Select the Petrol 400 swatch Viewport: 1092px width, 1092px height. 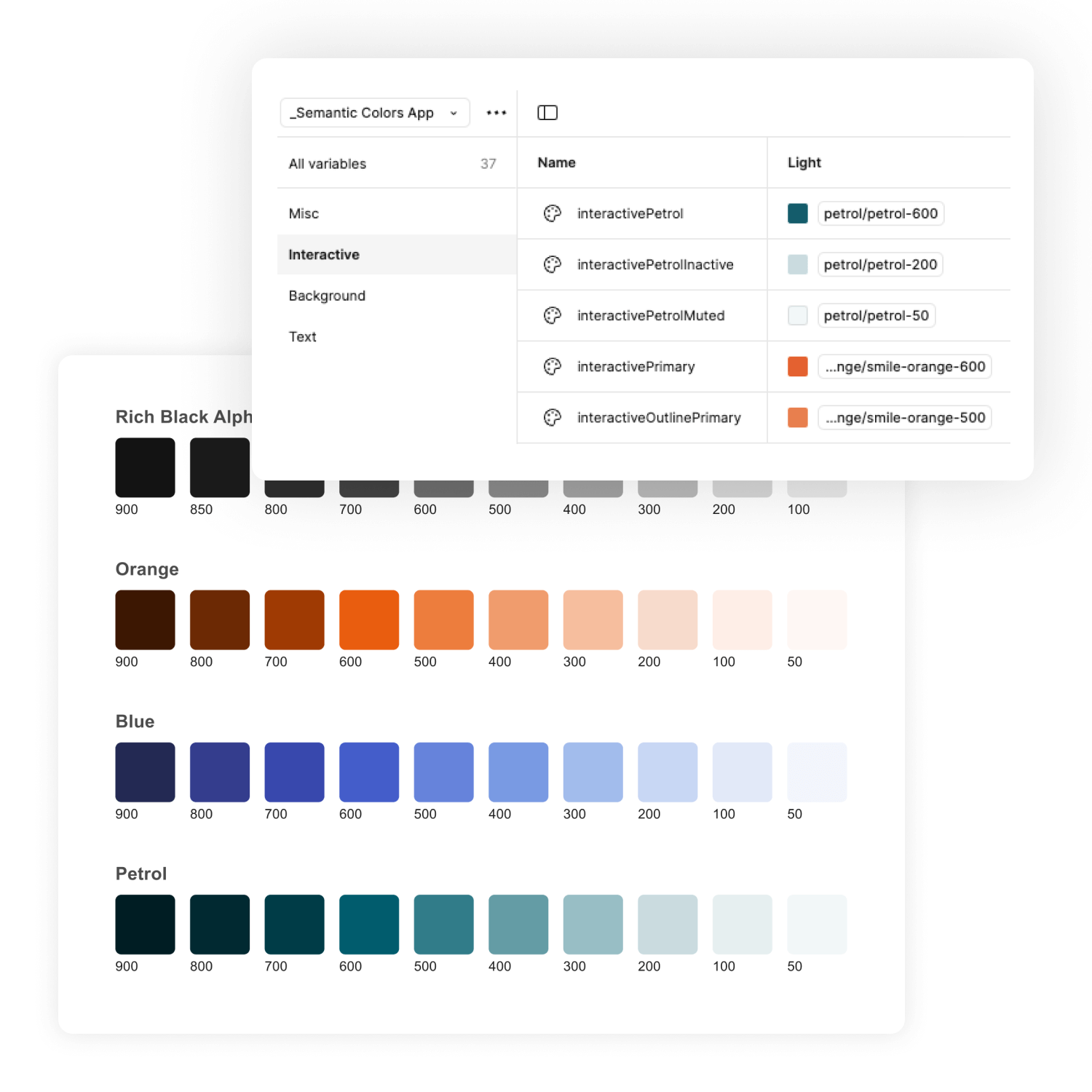[x=518, y=925]
